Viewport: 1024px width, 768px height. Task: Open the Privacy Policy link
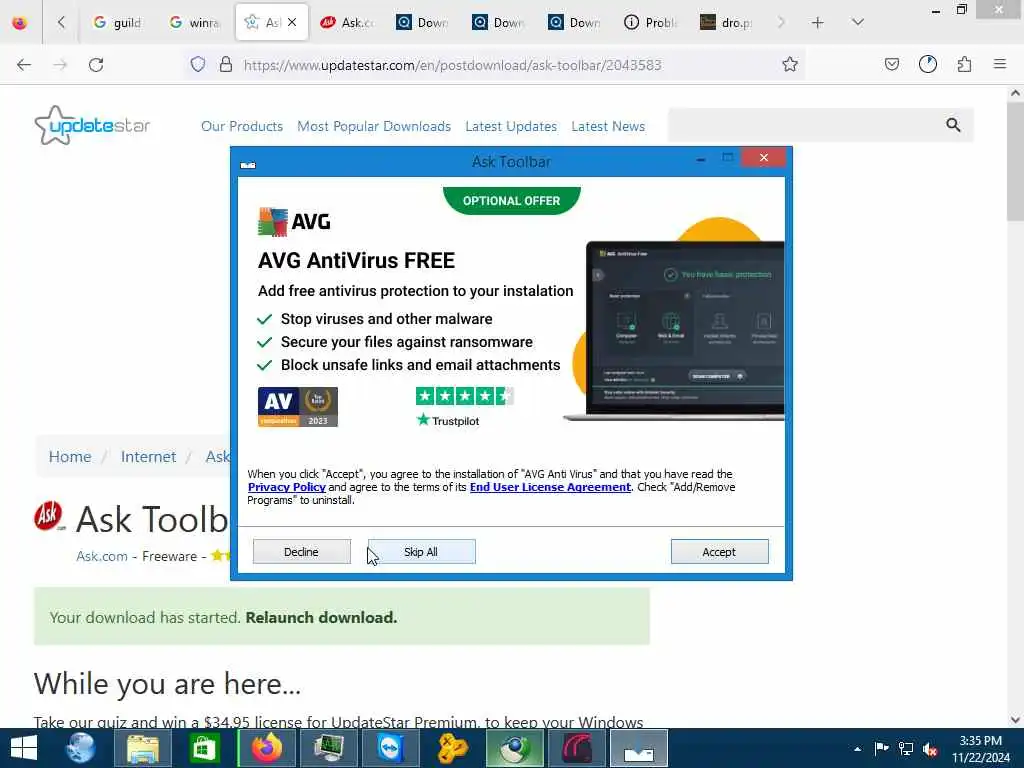[x=287, y=487]
